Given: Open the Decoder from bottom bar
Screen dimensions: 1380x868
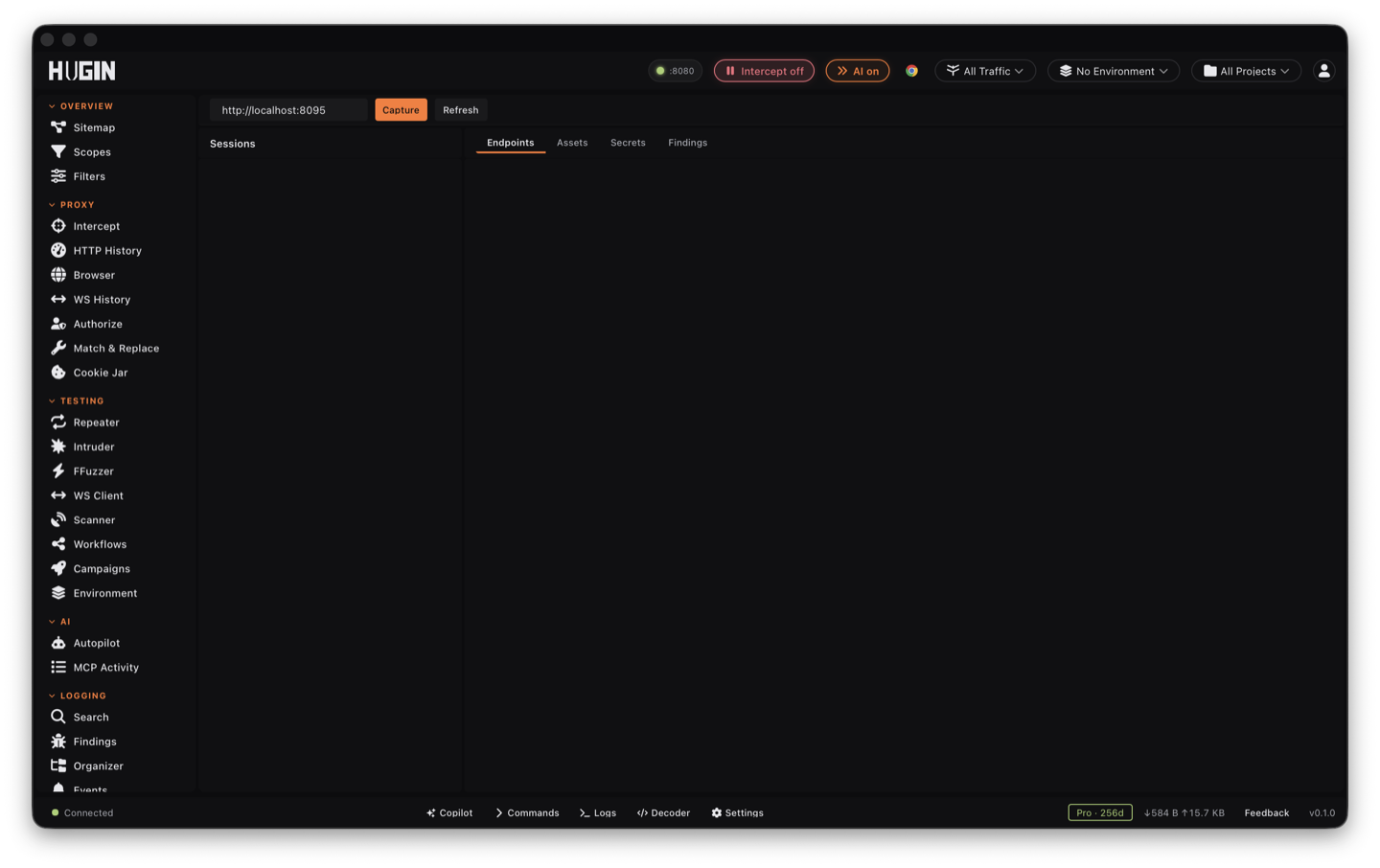Looking at the screenshot, I should point(663,812).
